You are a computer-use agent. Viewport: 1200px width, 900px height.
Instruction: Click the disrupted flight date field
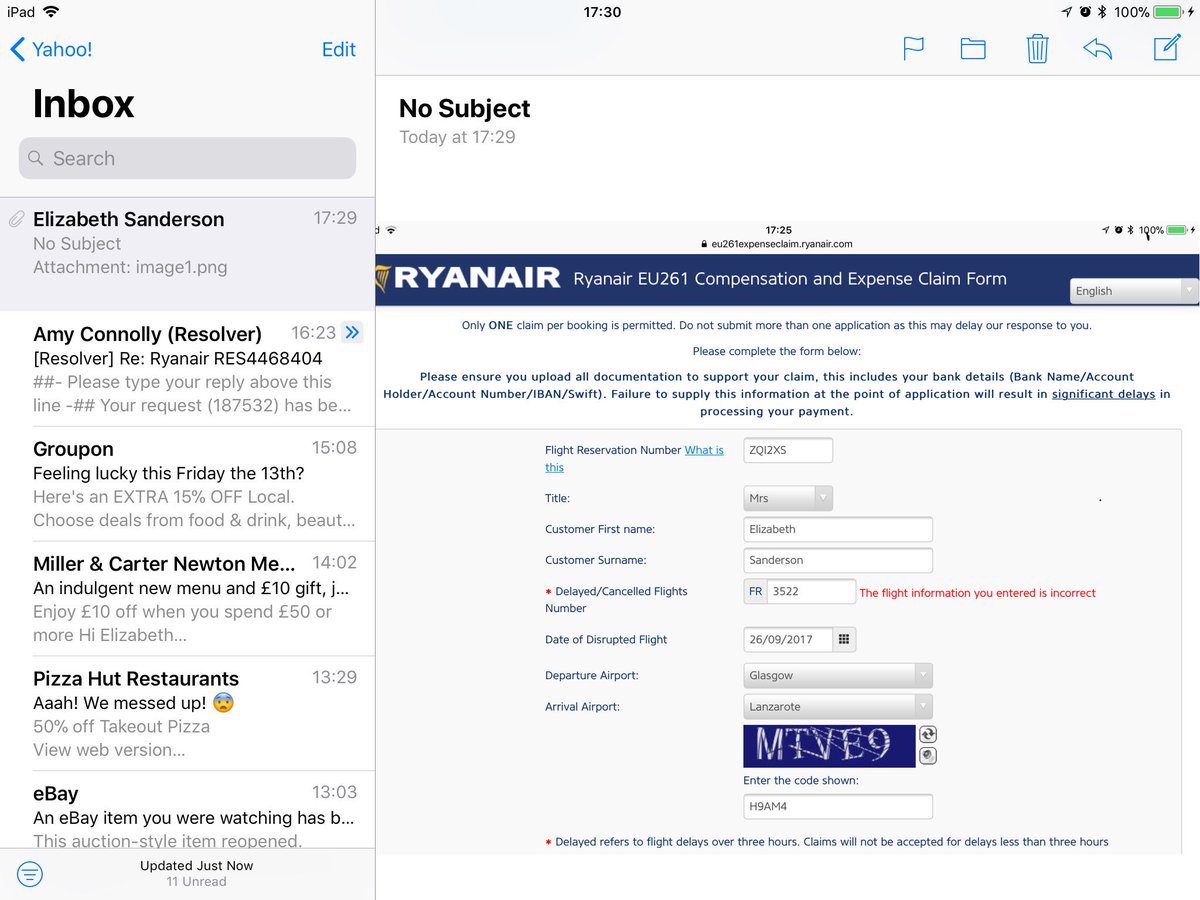point(788,639)
